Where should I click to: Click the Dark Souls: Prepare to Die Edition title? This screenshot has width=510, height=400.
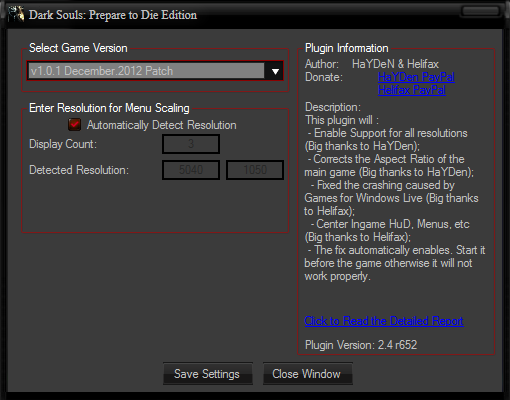[x=113, y=15]
